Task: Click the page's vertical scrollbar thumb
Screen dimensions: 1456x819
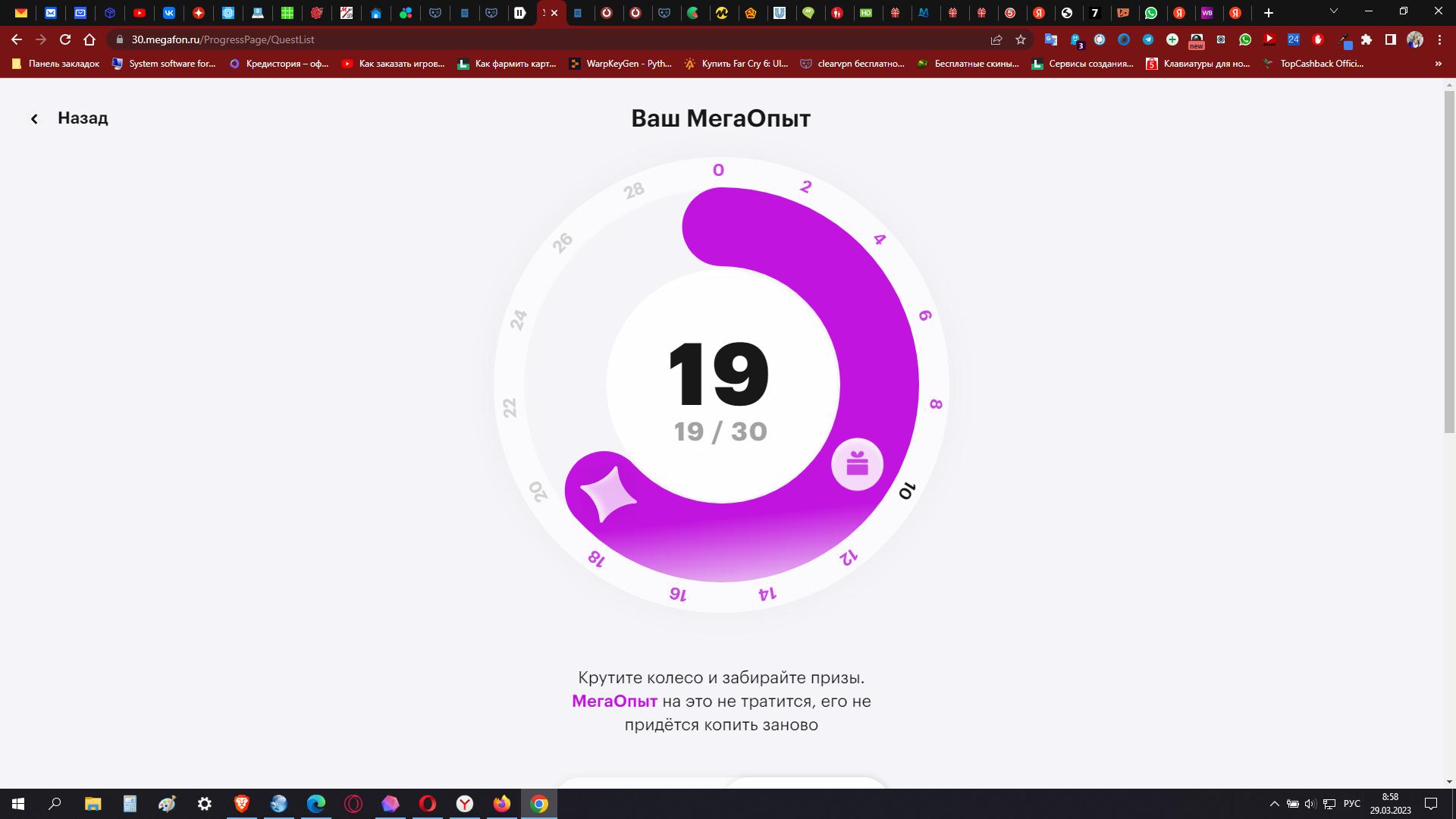Action: point(1449,262)
